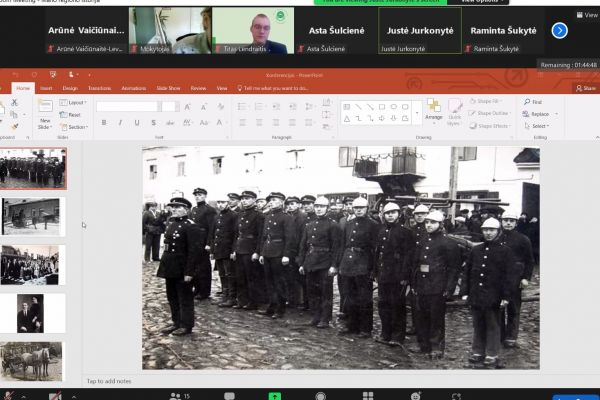
Task: Select the Oval shape
Action: (x=393, y=107)
